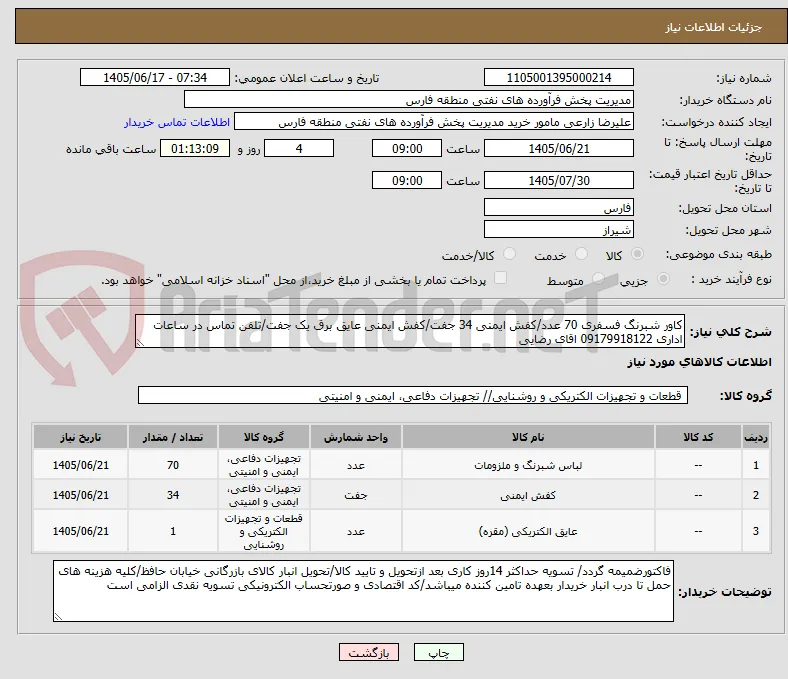This screenshot has height=679, width=788.
Task: Select the کالا radio button
Action: [x=637, y=254]
